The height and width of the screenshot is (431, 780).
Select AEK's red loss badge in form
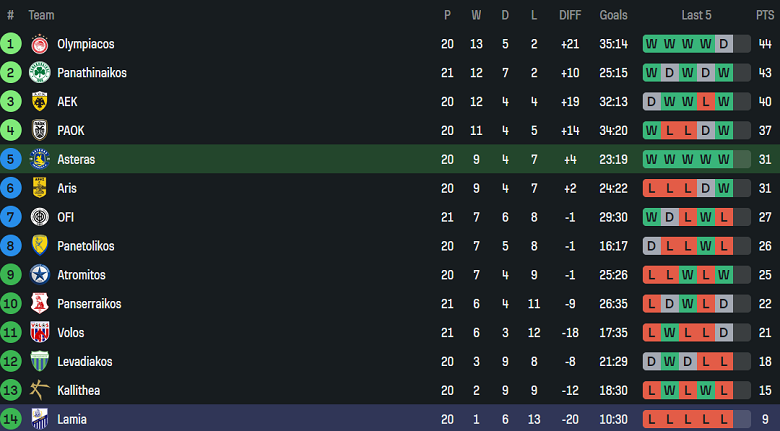click(705, 102)
